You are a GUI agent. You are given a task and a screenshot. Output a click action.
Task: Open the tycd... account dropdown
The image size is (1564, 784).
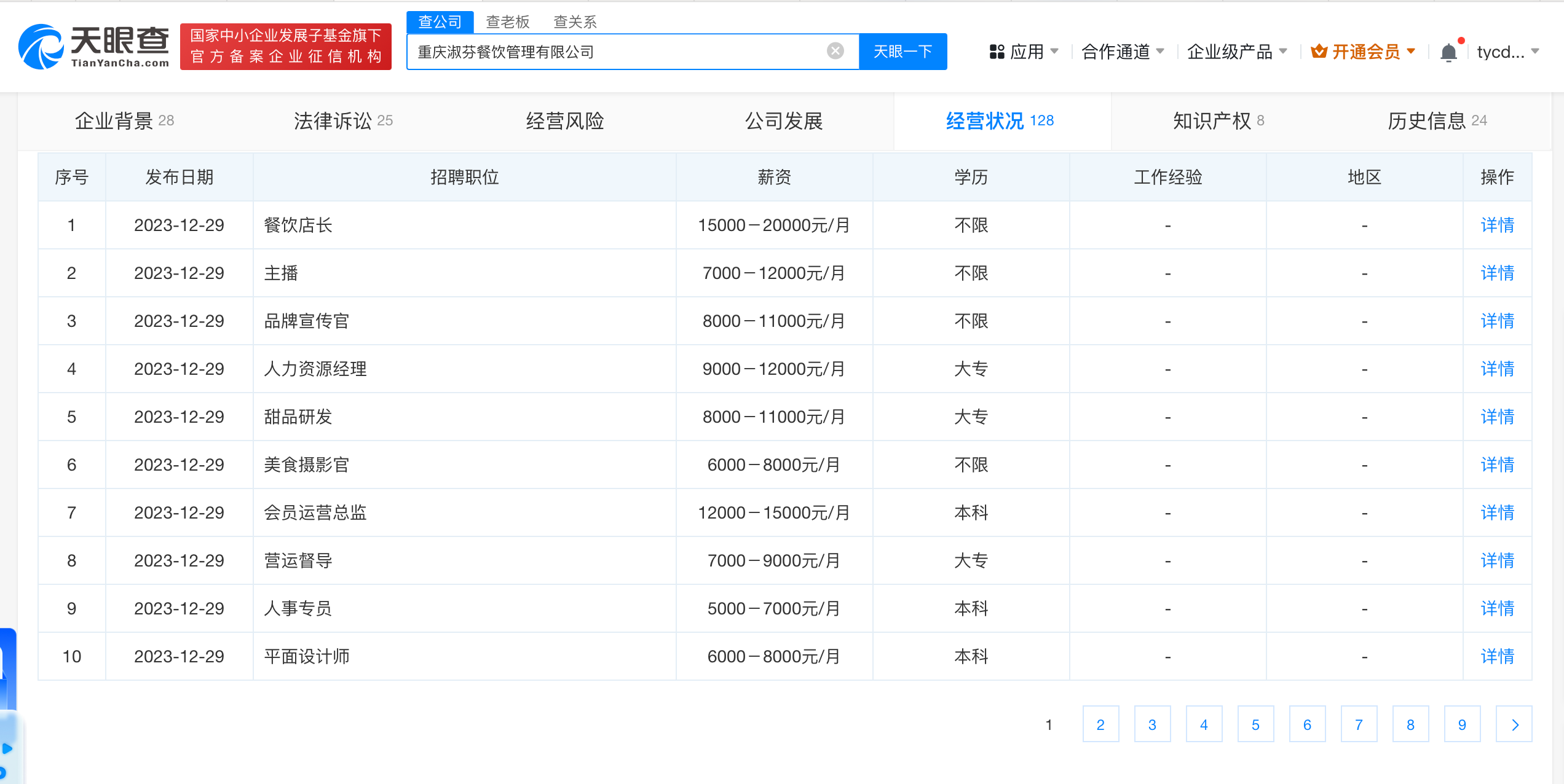[1508, 52]
